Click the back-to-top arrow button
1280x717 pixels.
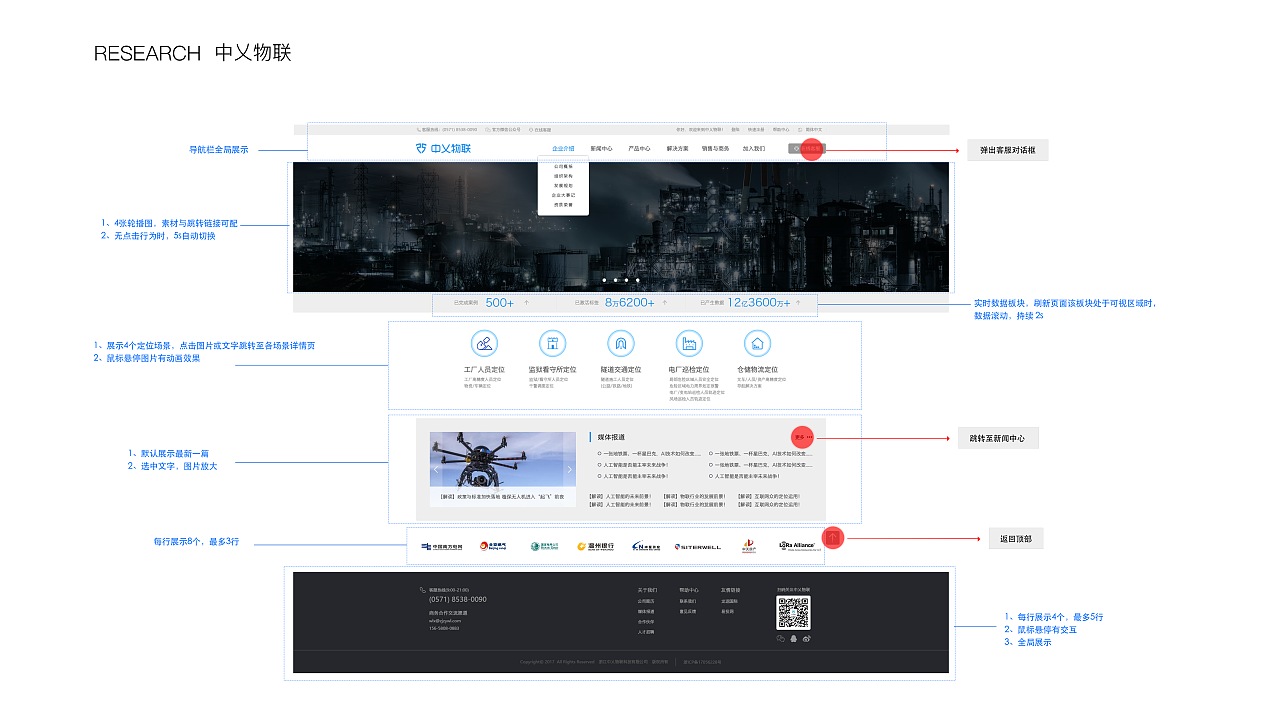(x=833, y=538)
